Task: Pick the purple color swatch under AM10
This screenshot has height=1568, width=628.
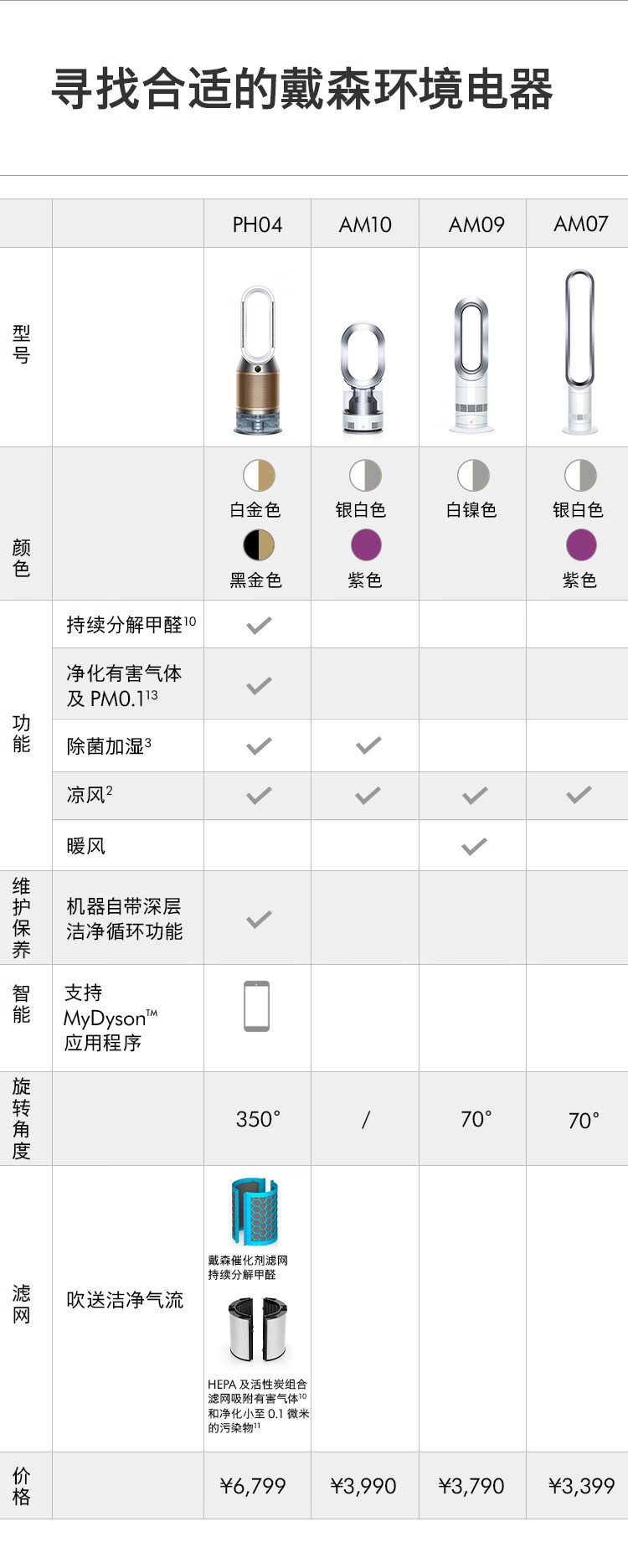Action: point(366,545)
